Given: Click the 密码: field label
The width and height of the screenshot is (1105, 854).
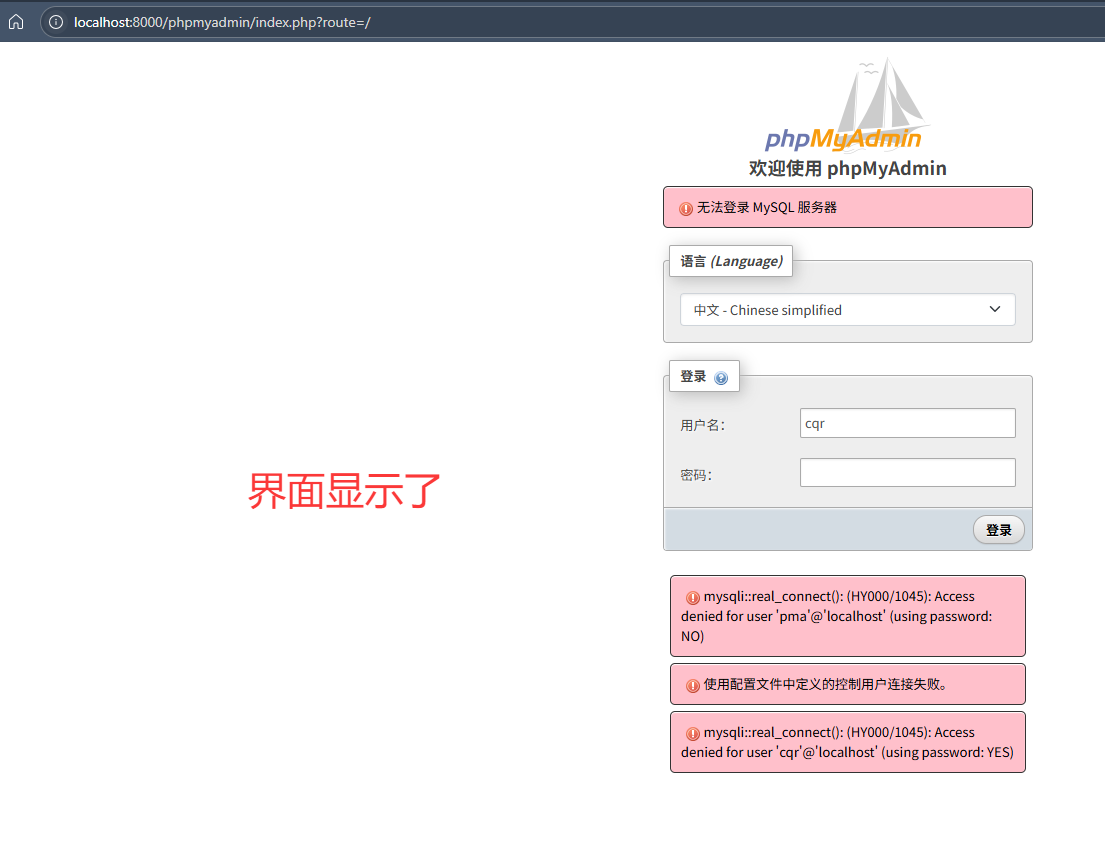Looking at the screenshot, I should click(x=696, y=475).
